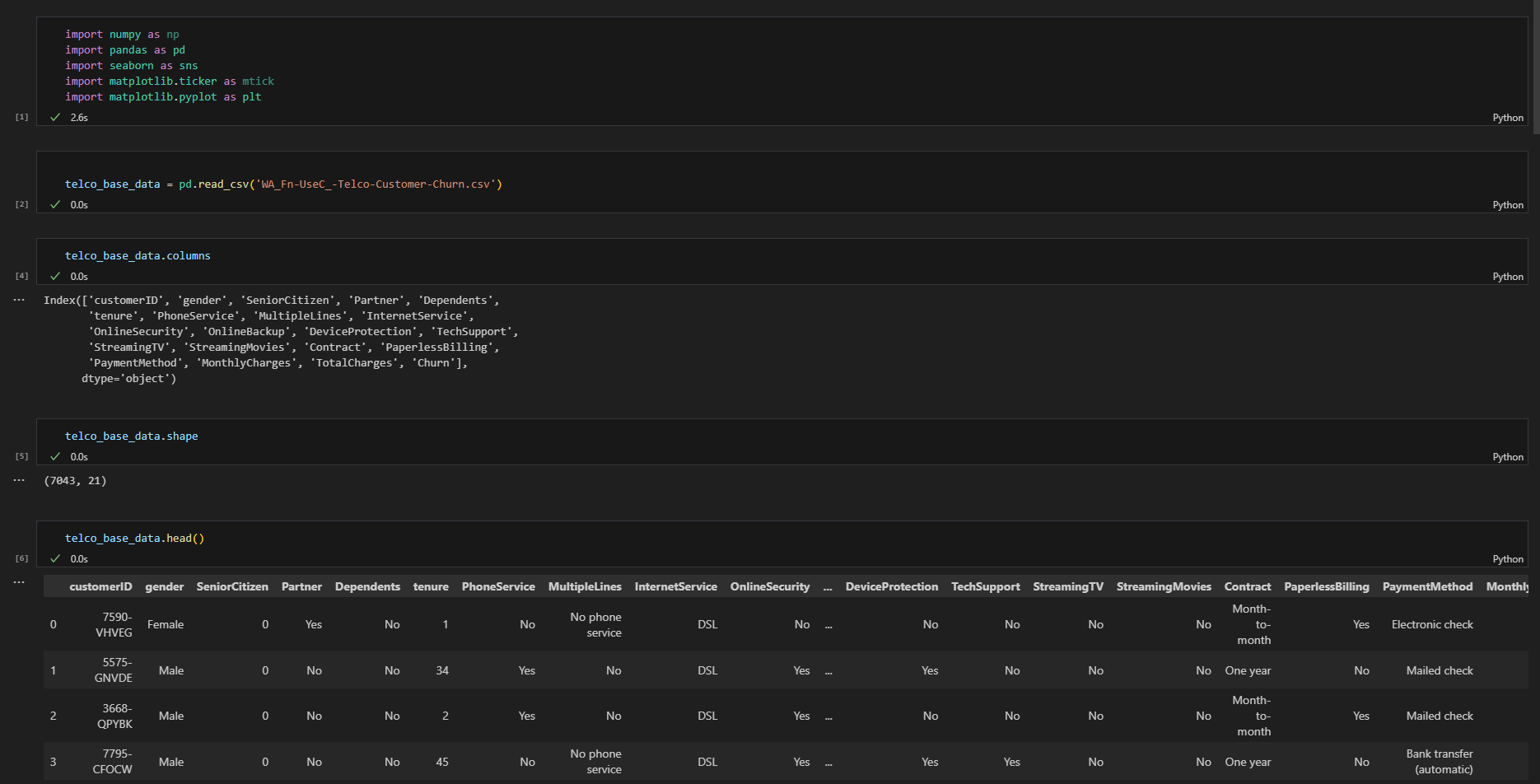Click the checkmark under telco_base_data.shape
This screenshot has width=1540, height=784.
55,456
